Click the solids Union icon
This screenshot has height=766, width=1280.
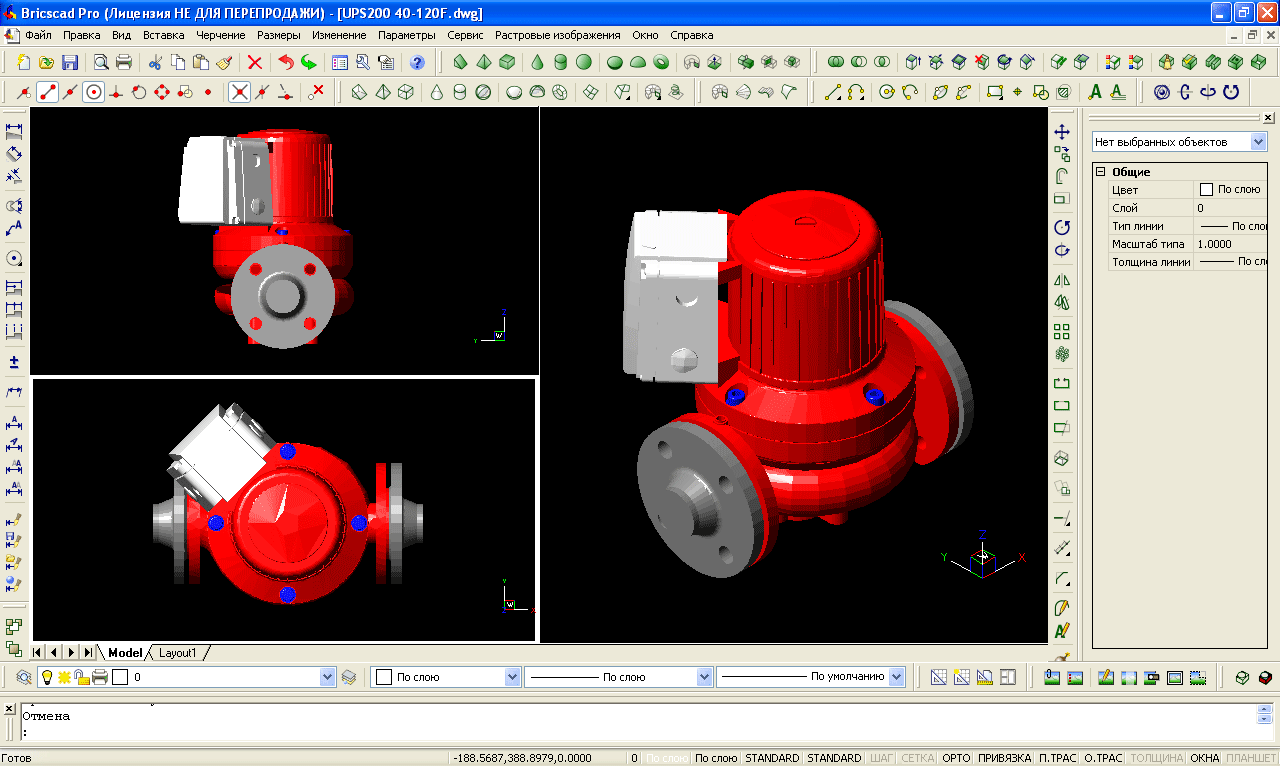click(837, 62)
